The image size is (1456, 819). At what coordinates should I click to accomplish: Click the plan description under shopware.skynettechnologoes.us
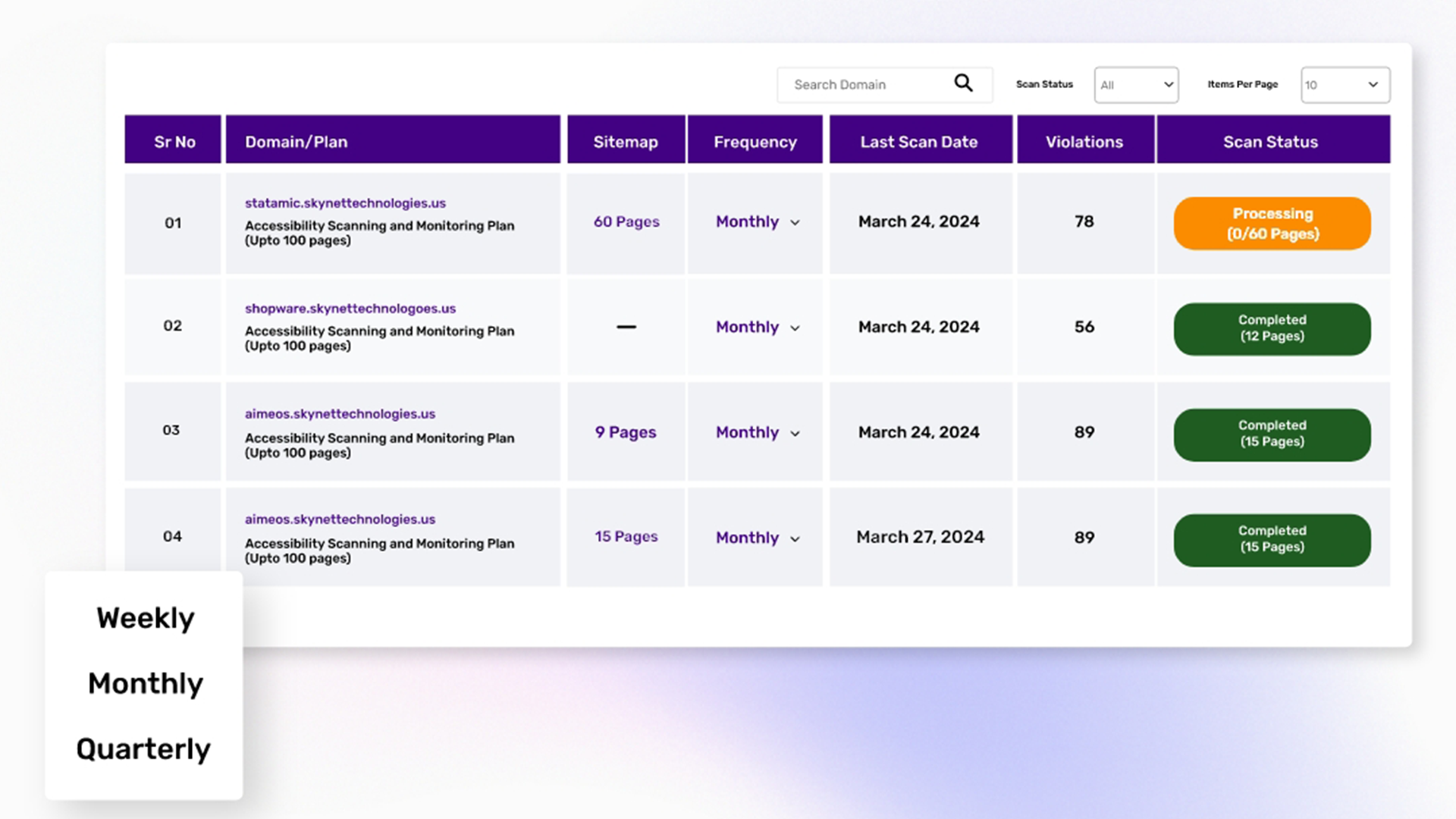379,338
